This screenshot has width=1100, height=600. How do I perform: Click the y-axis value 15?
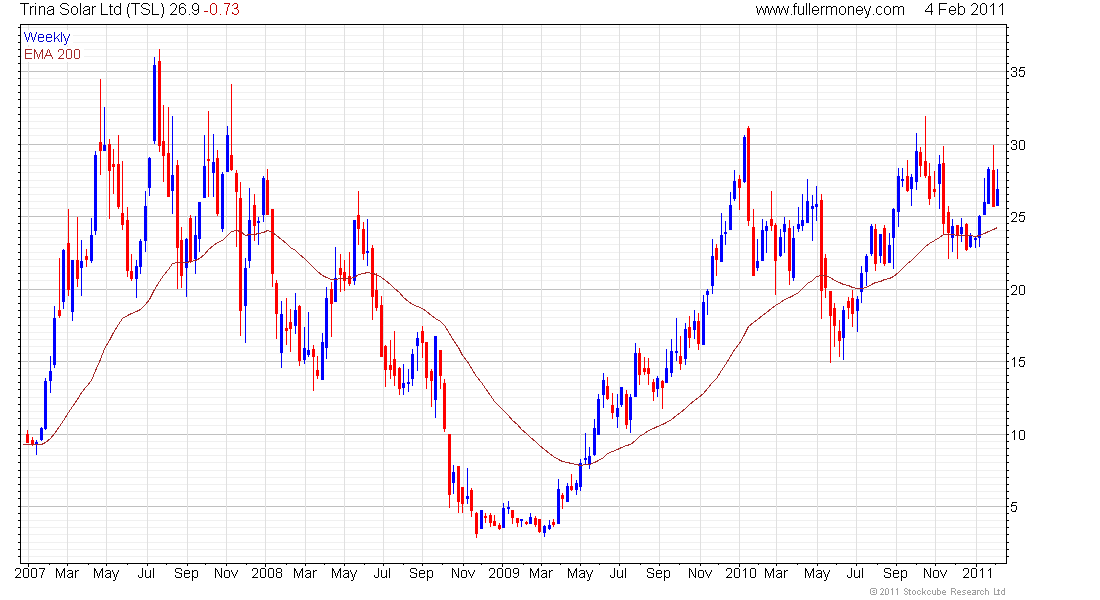(1017, 362)
